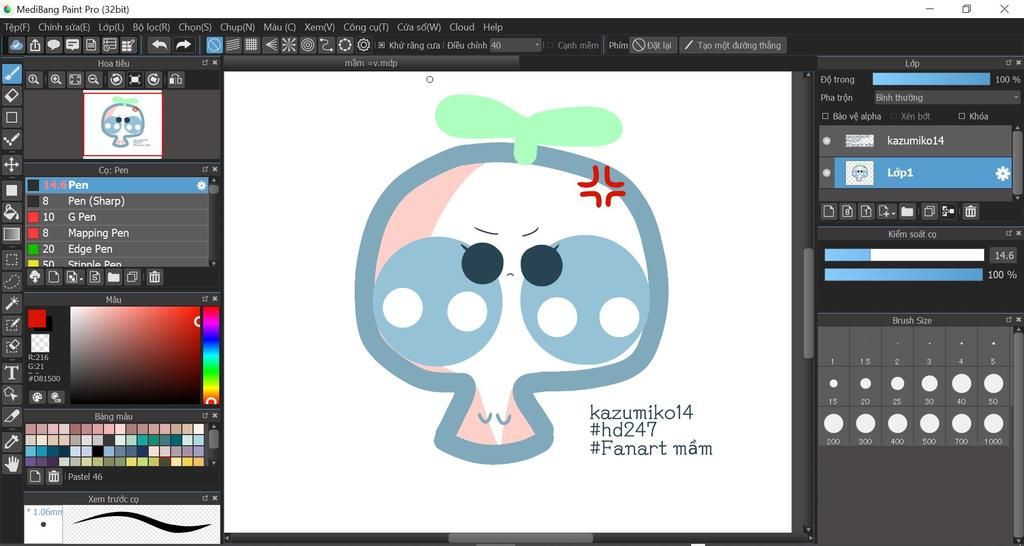This screenshot has width=1024, height=546.
Task: Zoom in on the navigator
Action: click(56, 79)
